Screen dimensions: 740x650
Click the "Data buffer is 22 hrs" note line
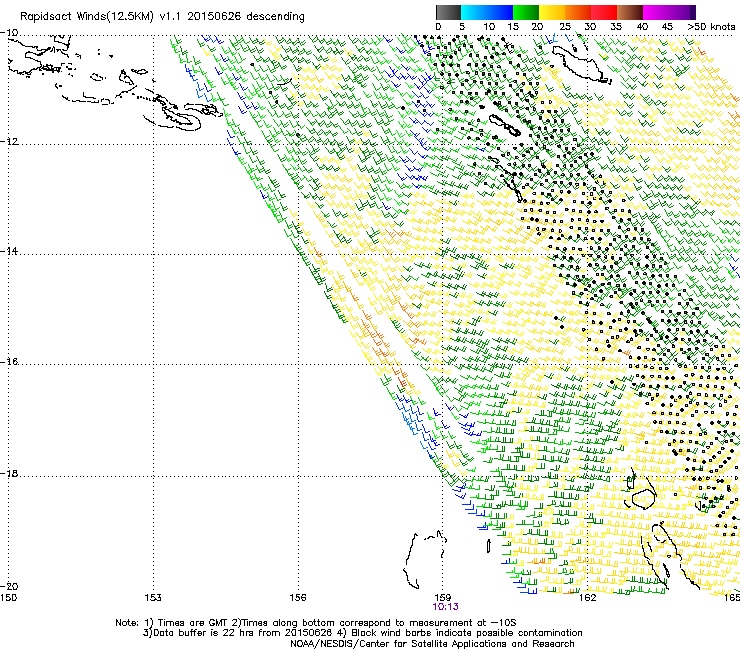[x=362, y=633]
